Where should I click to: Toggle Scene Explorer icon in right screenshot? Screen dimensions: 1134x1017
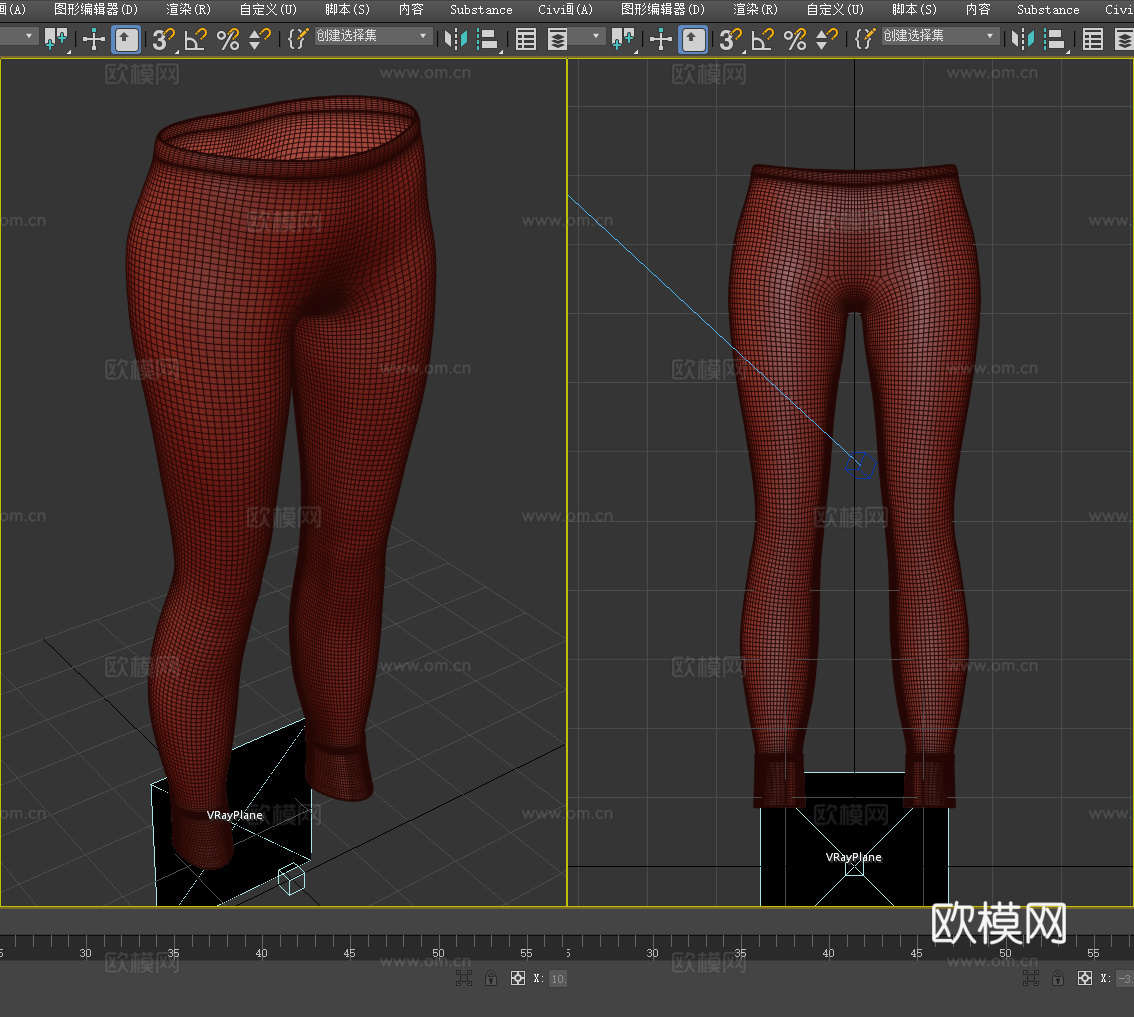pyautogui.click(x=1093, y=39)
